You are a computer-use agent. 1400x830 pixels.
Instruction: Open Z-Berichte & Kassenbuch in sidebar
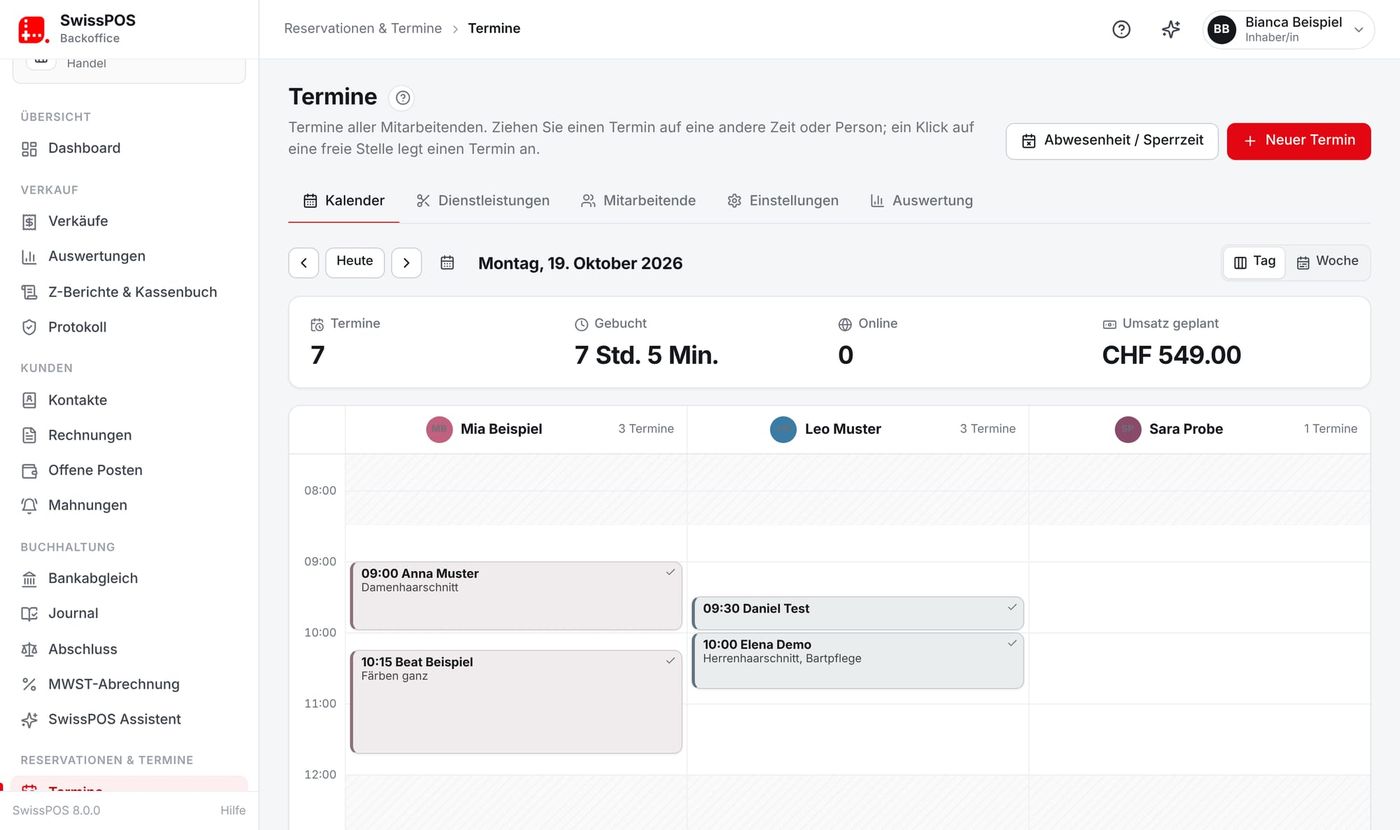coord(129,292)
